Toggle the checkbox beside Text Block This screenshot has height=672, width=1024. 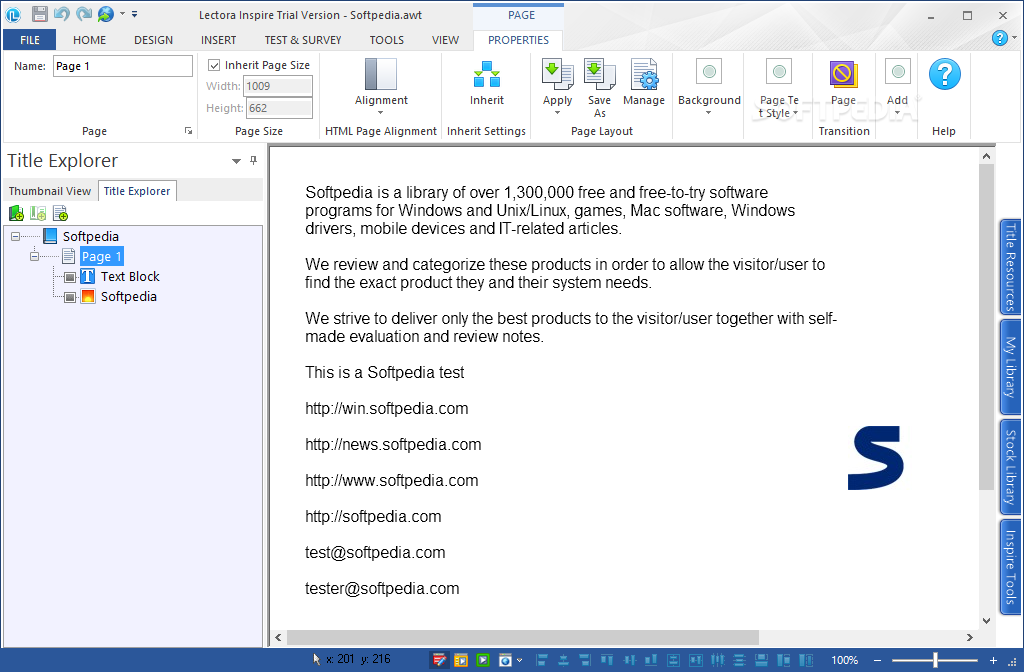[70, 277]
